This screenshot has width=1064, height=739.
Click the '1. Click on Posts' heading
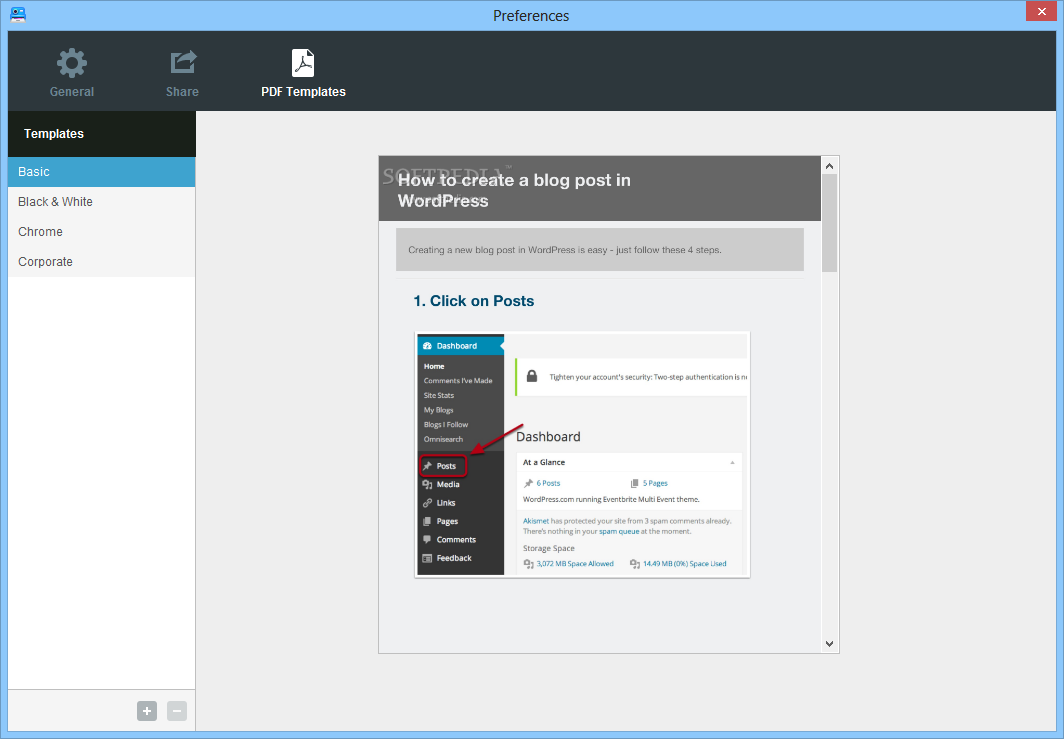pos(474,301)
